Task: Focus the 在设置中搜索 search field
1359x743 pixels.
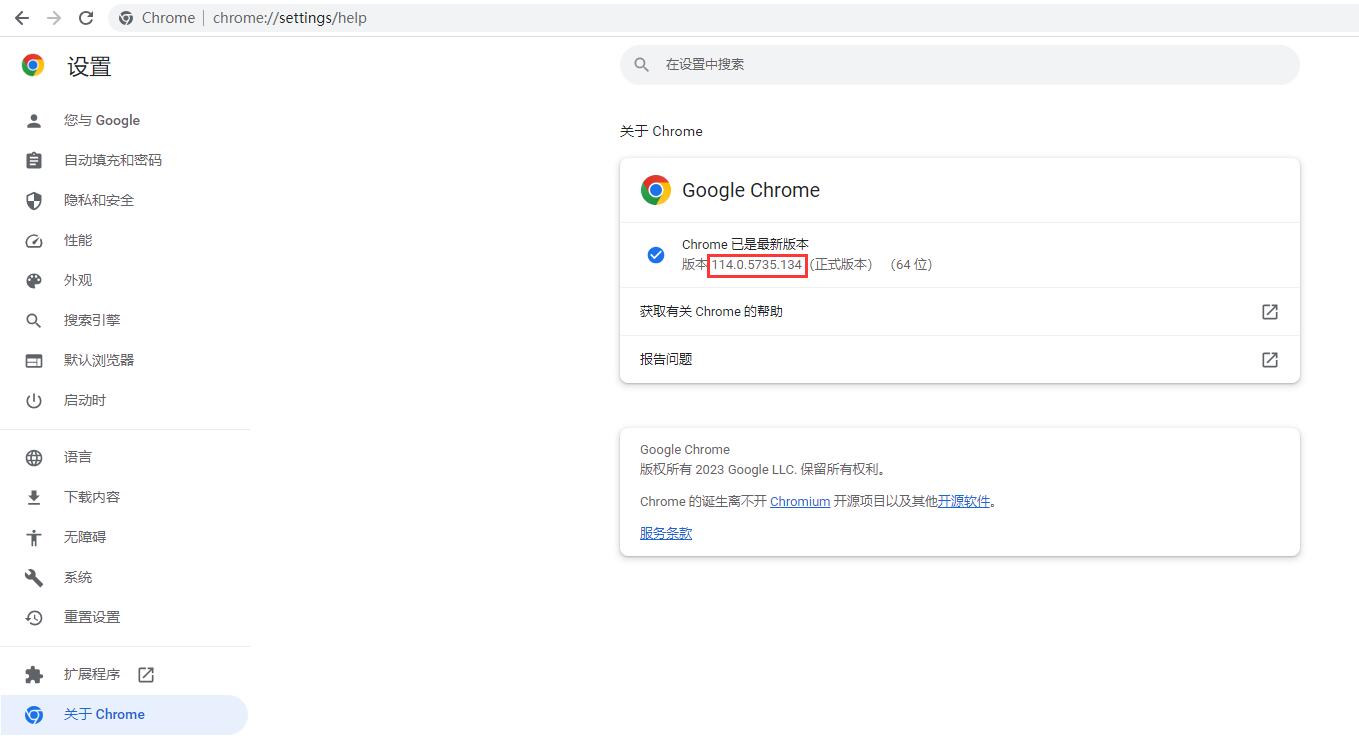Action: point(960,64)
